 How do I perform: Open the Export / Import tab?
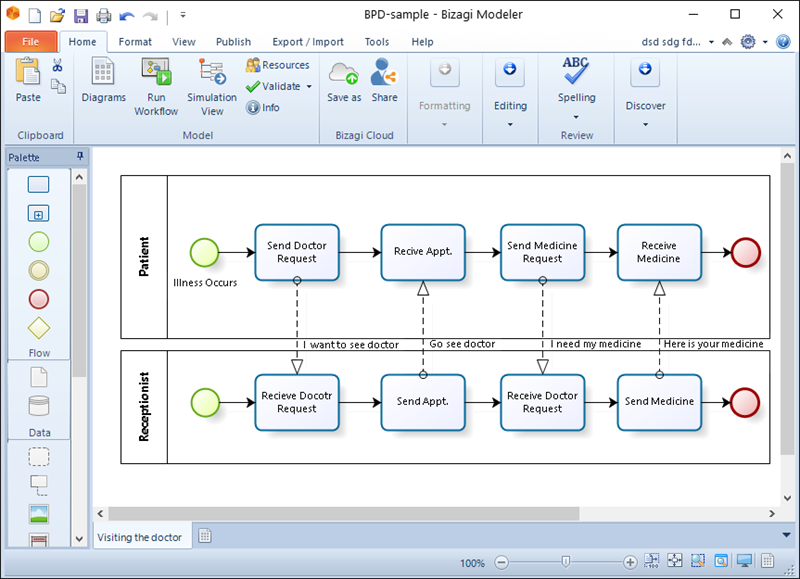308,42
